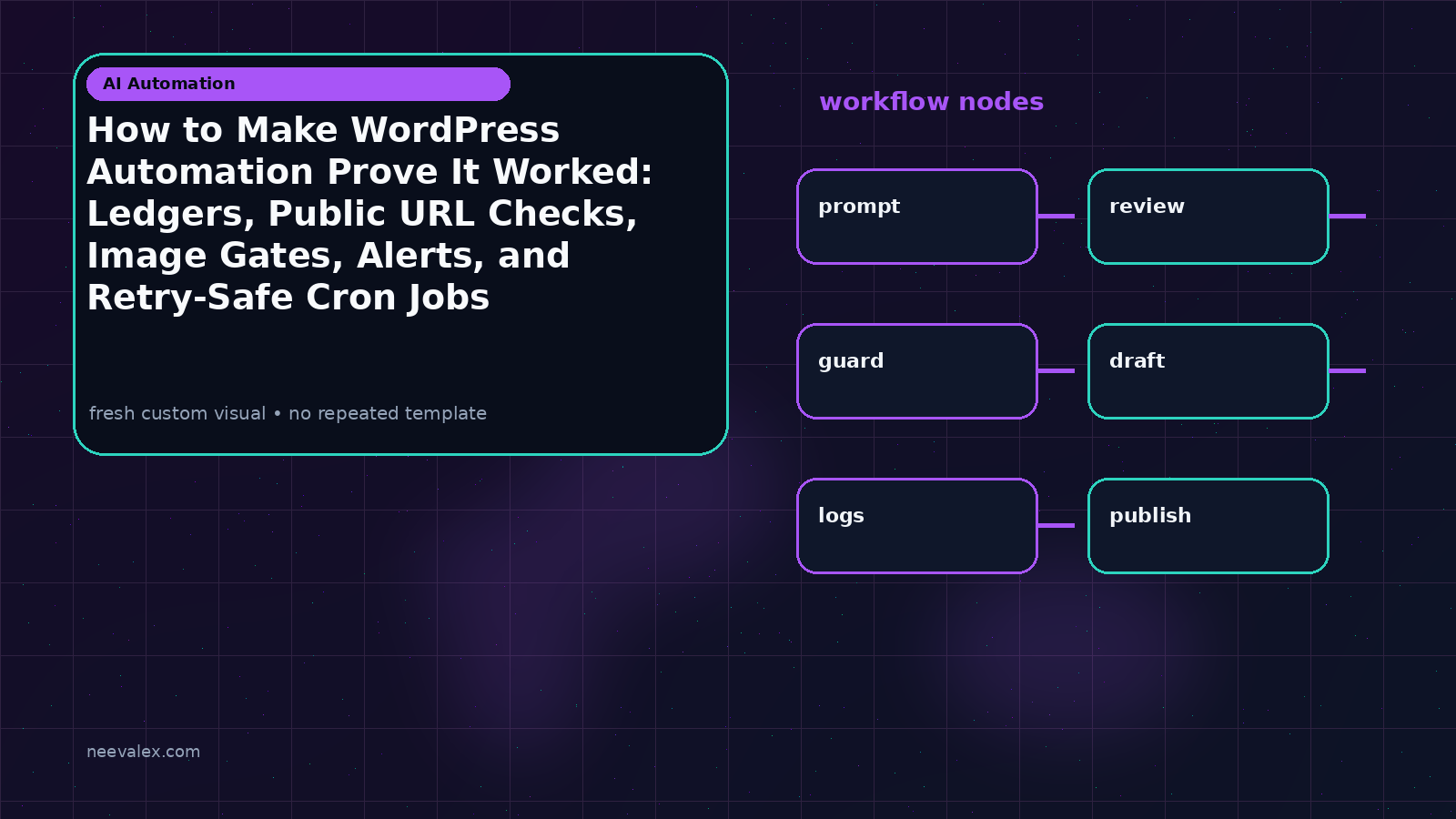
Task: Select the review workflow node
Action: tap(1208, 217)
